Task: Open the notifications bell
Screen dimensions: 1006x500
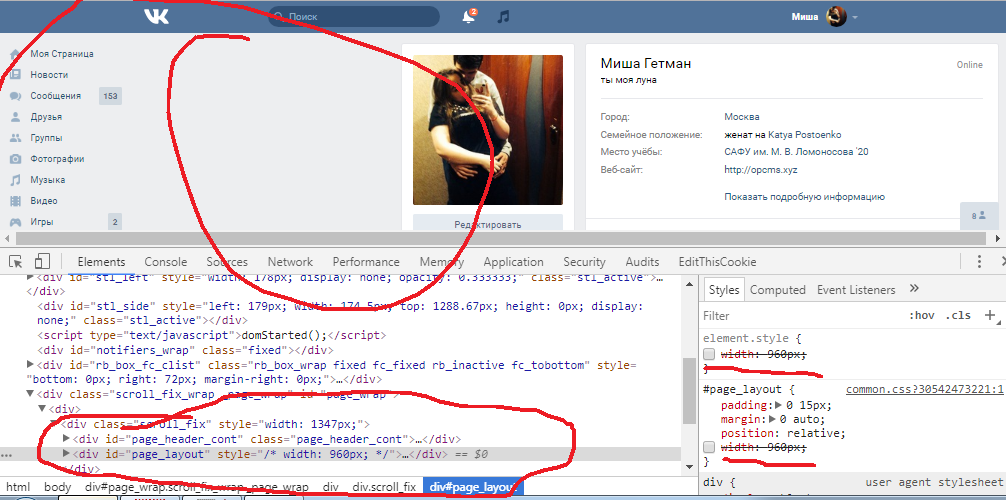Action: pos(468,17)
